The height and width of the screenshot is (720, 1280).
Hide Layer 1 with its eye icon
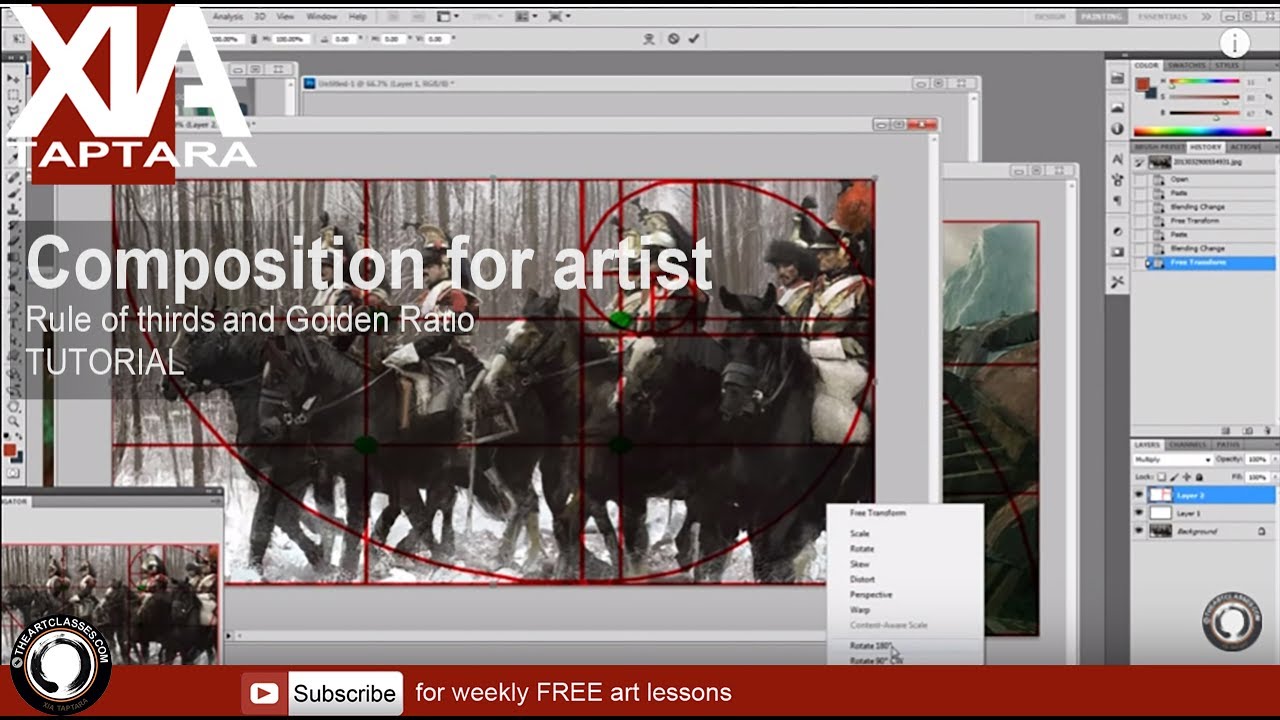click(x=1139, y=513)
